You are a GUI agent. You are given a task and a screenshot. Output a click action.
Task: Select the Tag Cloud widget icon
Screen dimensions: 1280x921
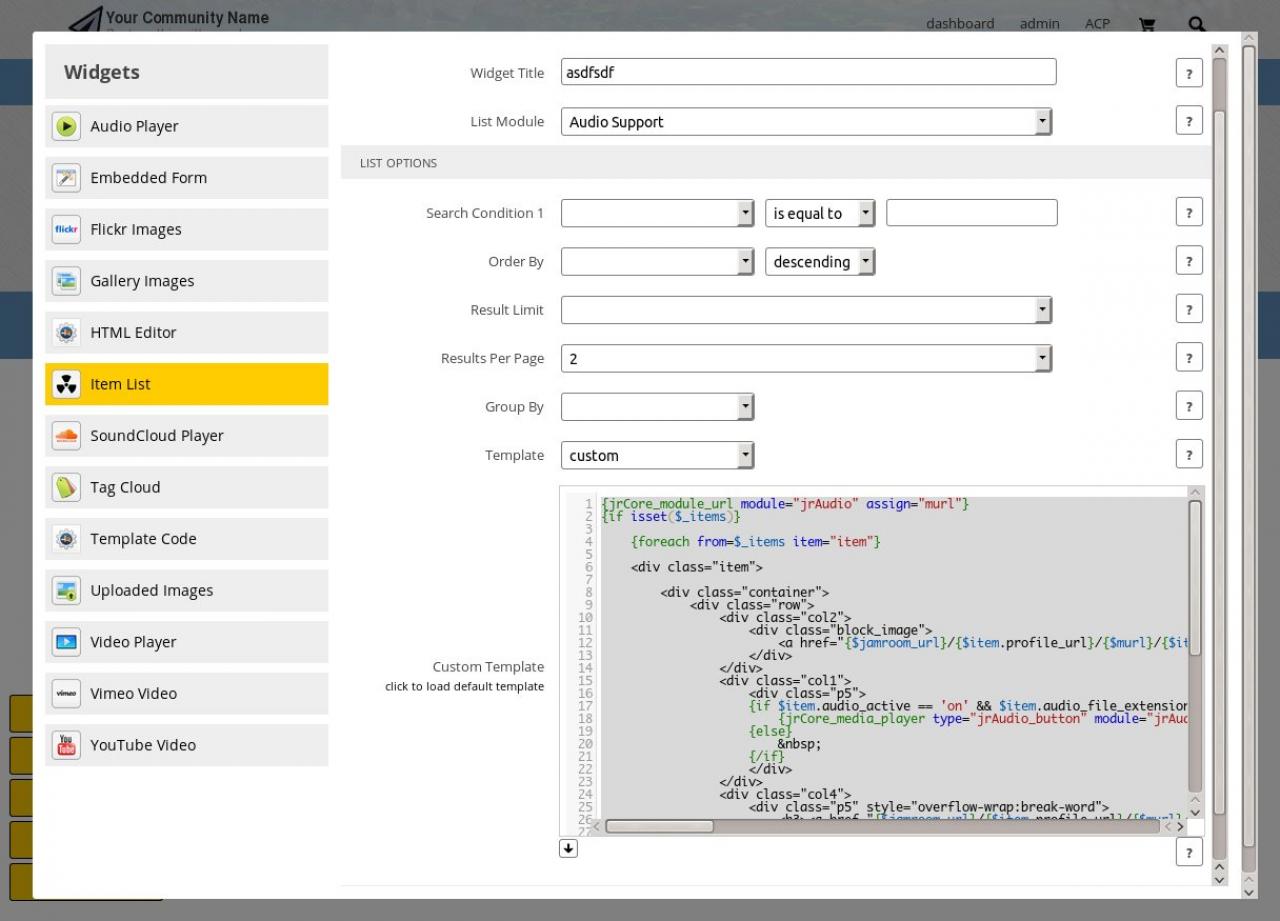pos(66,487)
